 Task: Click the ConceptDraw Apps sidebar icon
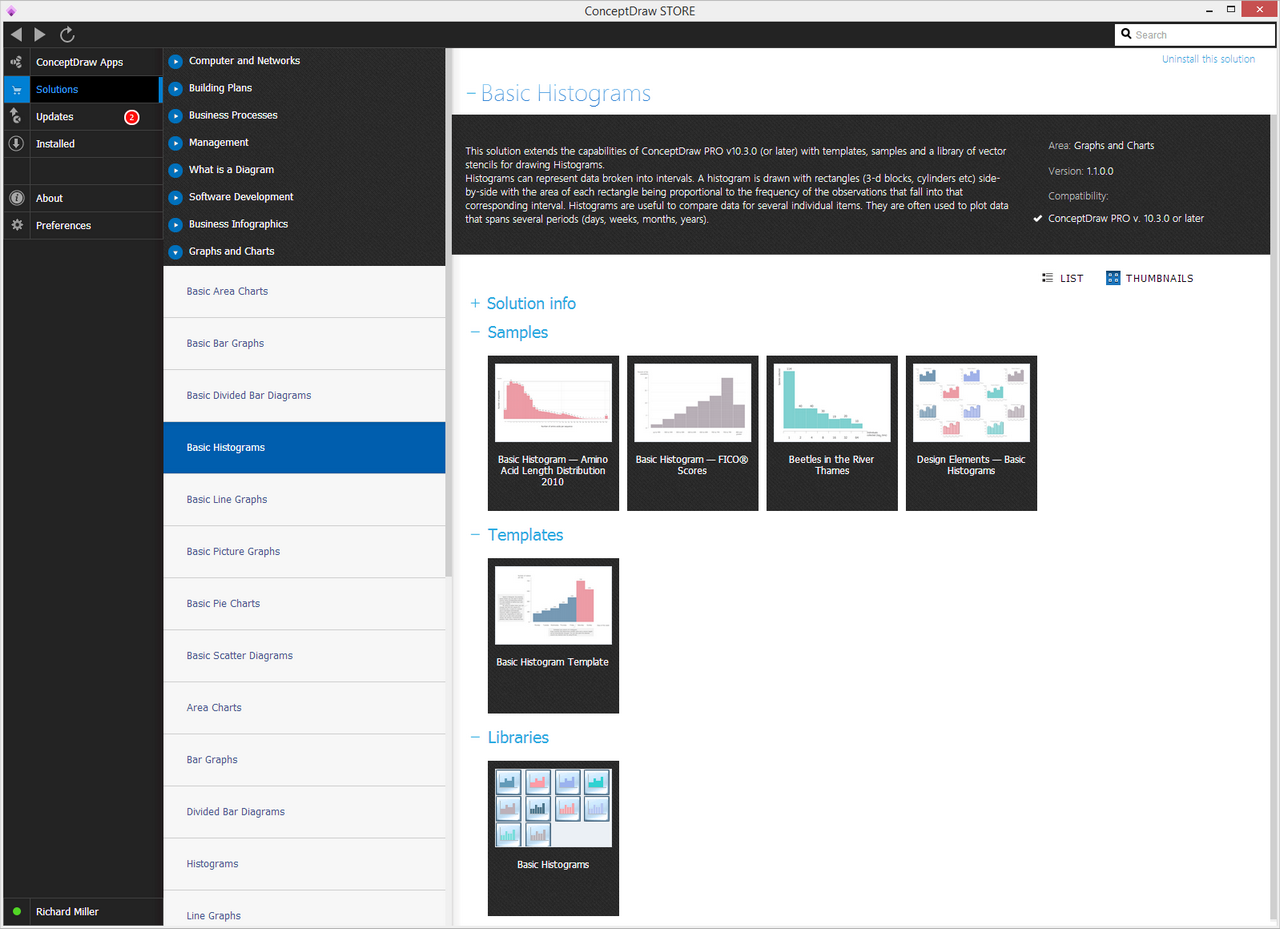tap(16, 62)
